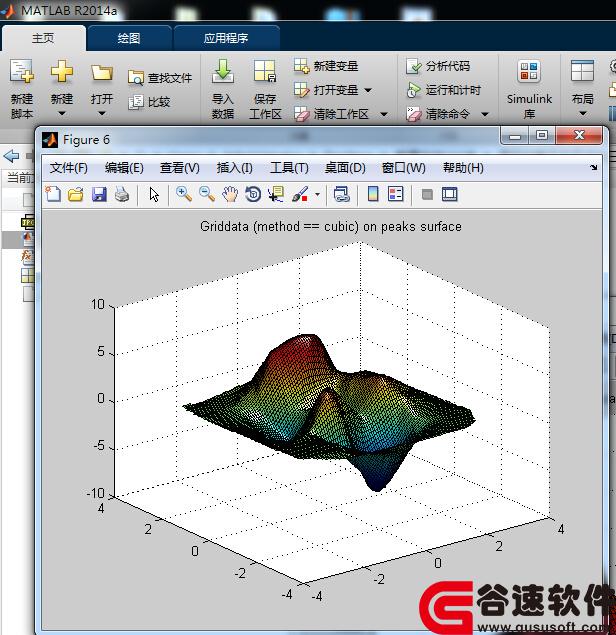Expand the Layout dropdown arrow
Image resolution: width=616 pixels, height=635 pixels.
pos(582,113)
